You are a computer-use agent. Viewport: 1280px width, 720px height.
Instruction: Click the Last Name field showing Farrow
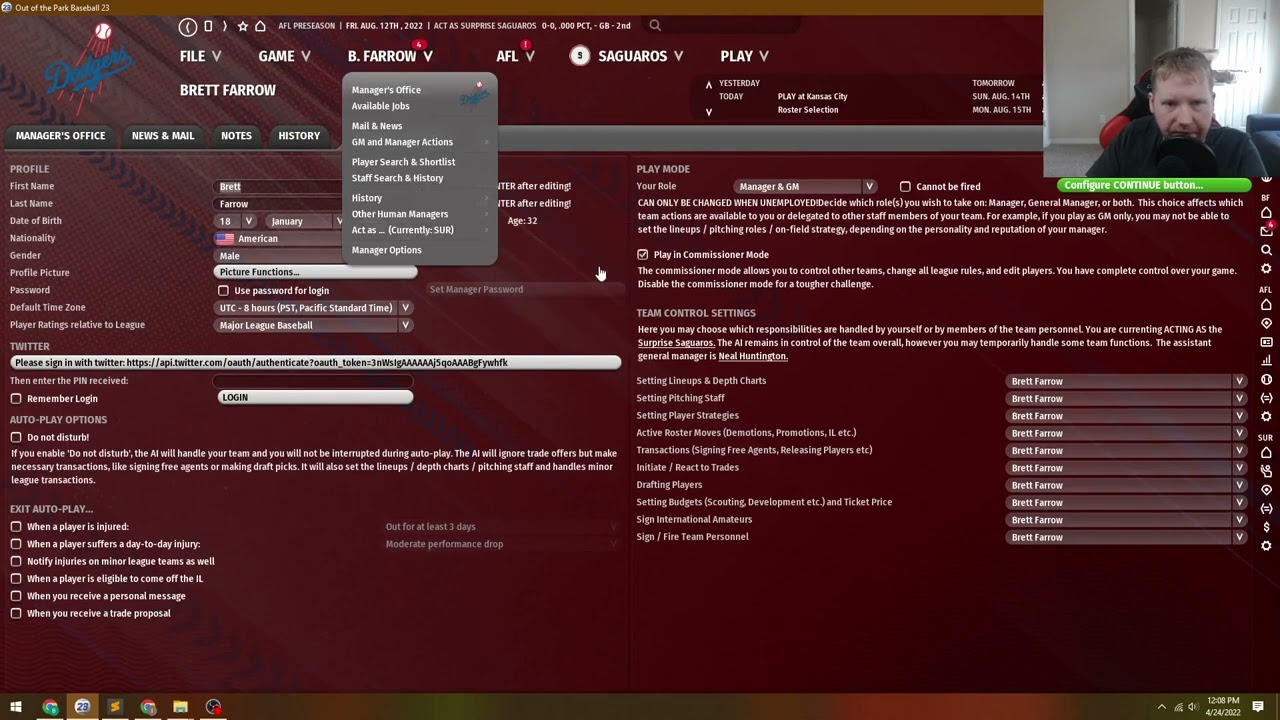(x=279, y=204)
